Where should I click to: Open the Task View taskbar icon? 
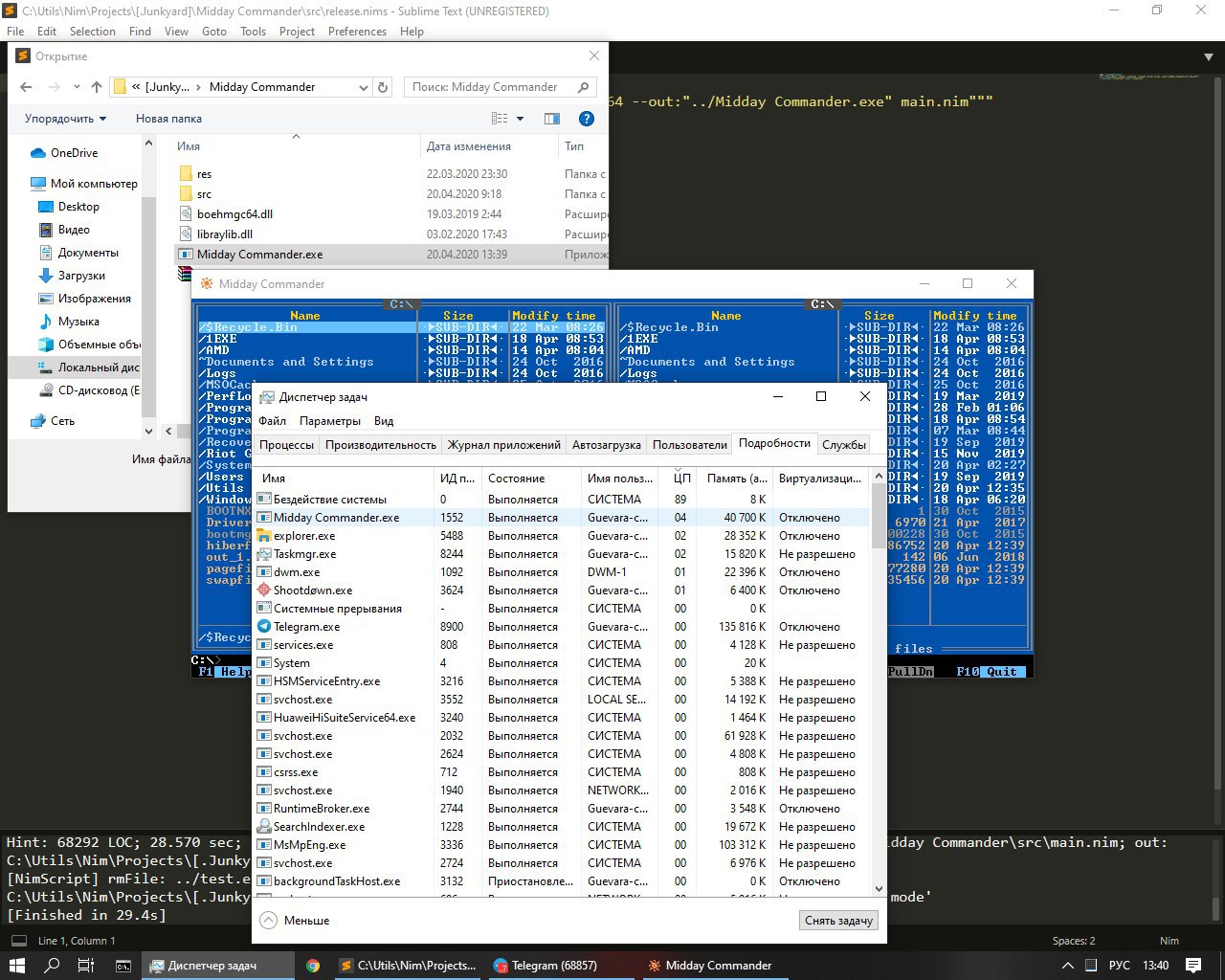click(86, 966)
